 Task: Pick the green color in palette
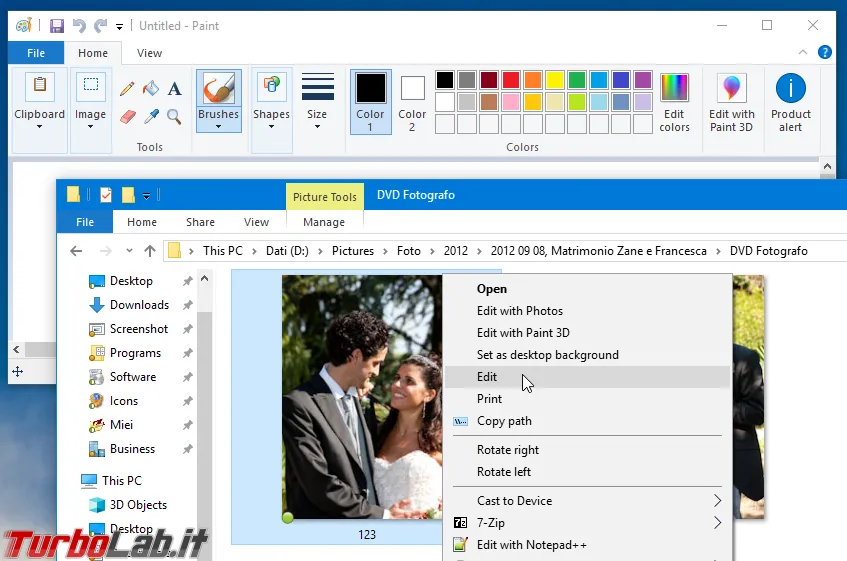(x=577, y=80)
